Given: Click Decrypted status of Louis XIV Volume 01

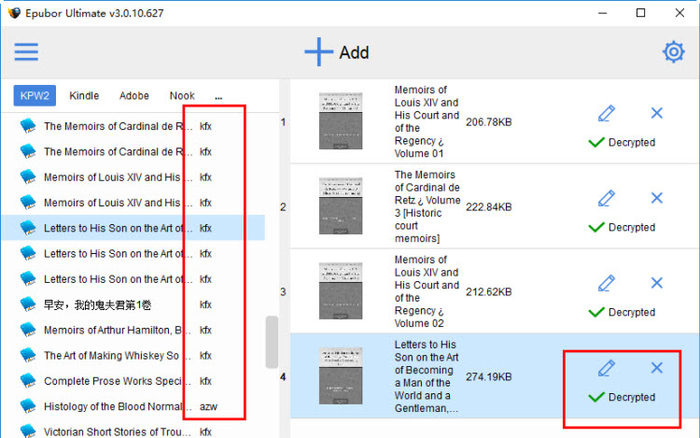Looking at the screenshot, I should click(622, 142).
